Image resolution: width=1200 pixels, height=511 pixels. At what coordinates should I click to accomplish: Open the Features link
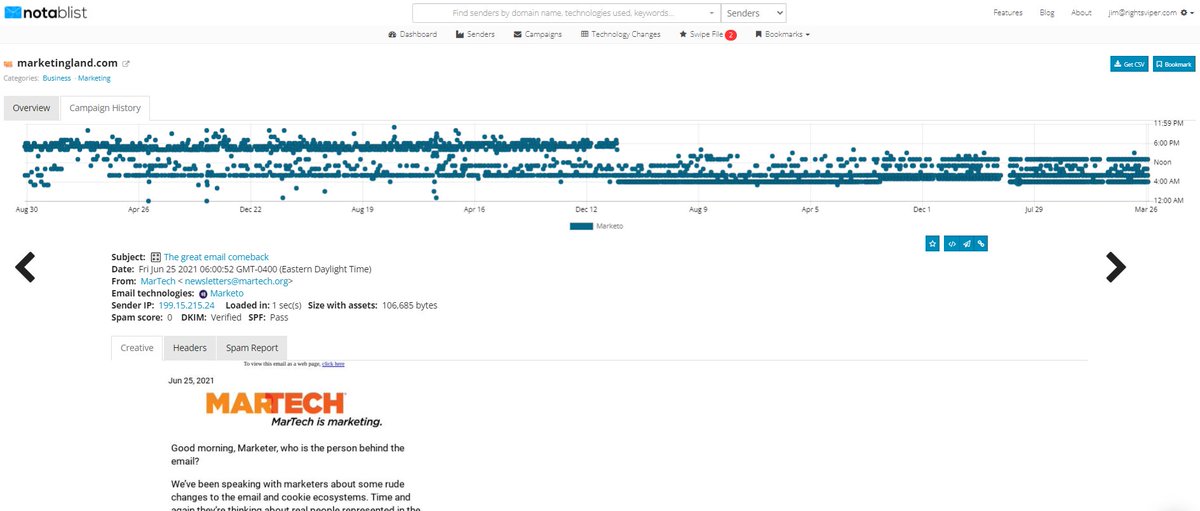click(x=1008, y=13)
